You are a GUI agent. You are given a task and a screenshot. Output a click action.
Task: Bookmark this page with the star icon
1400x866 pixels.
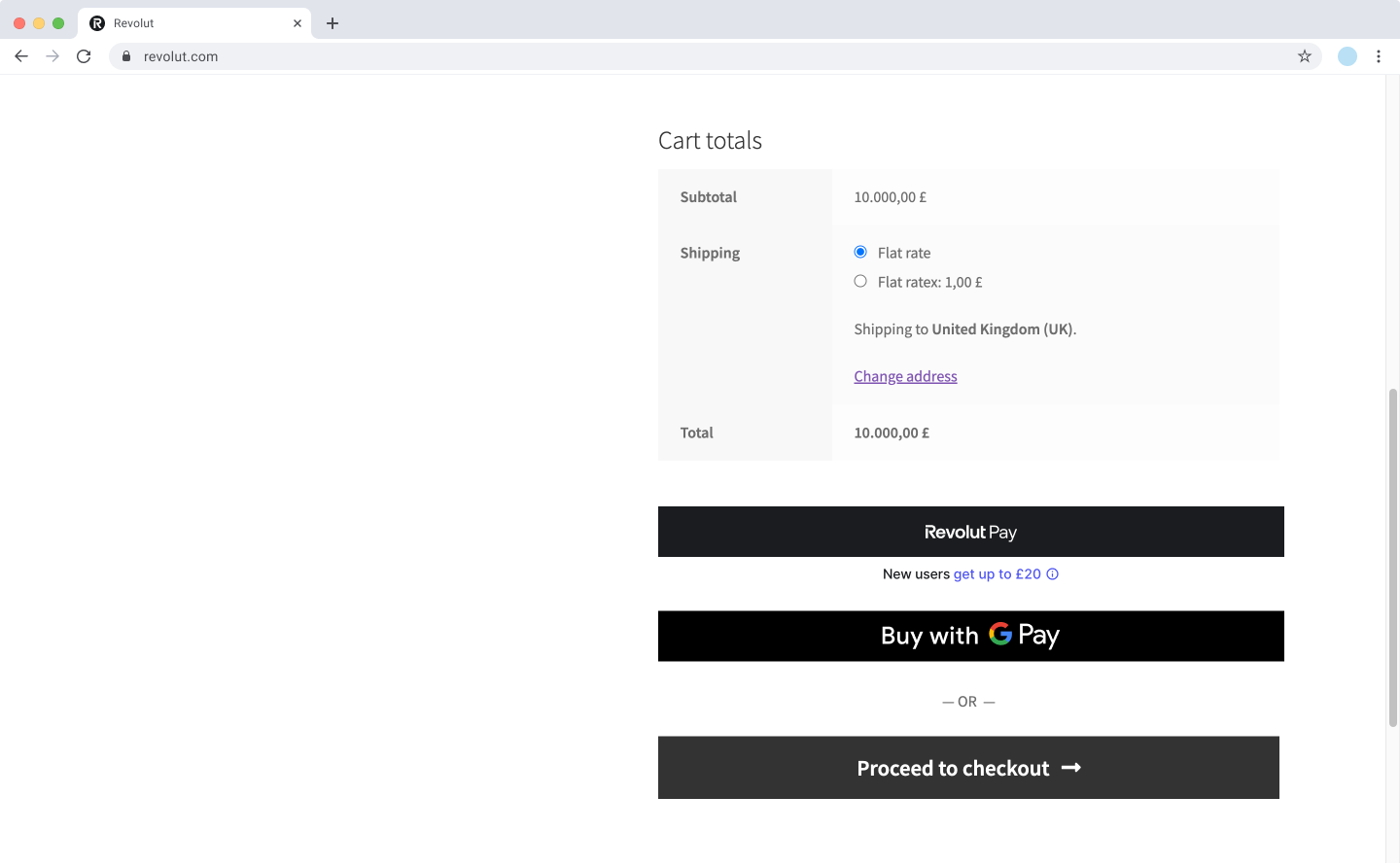click(1305, 56)
